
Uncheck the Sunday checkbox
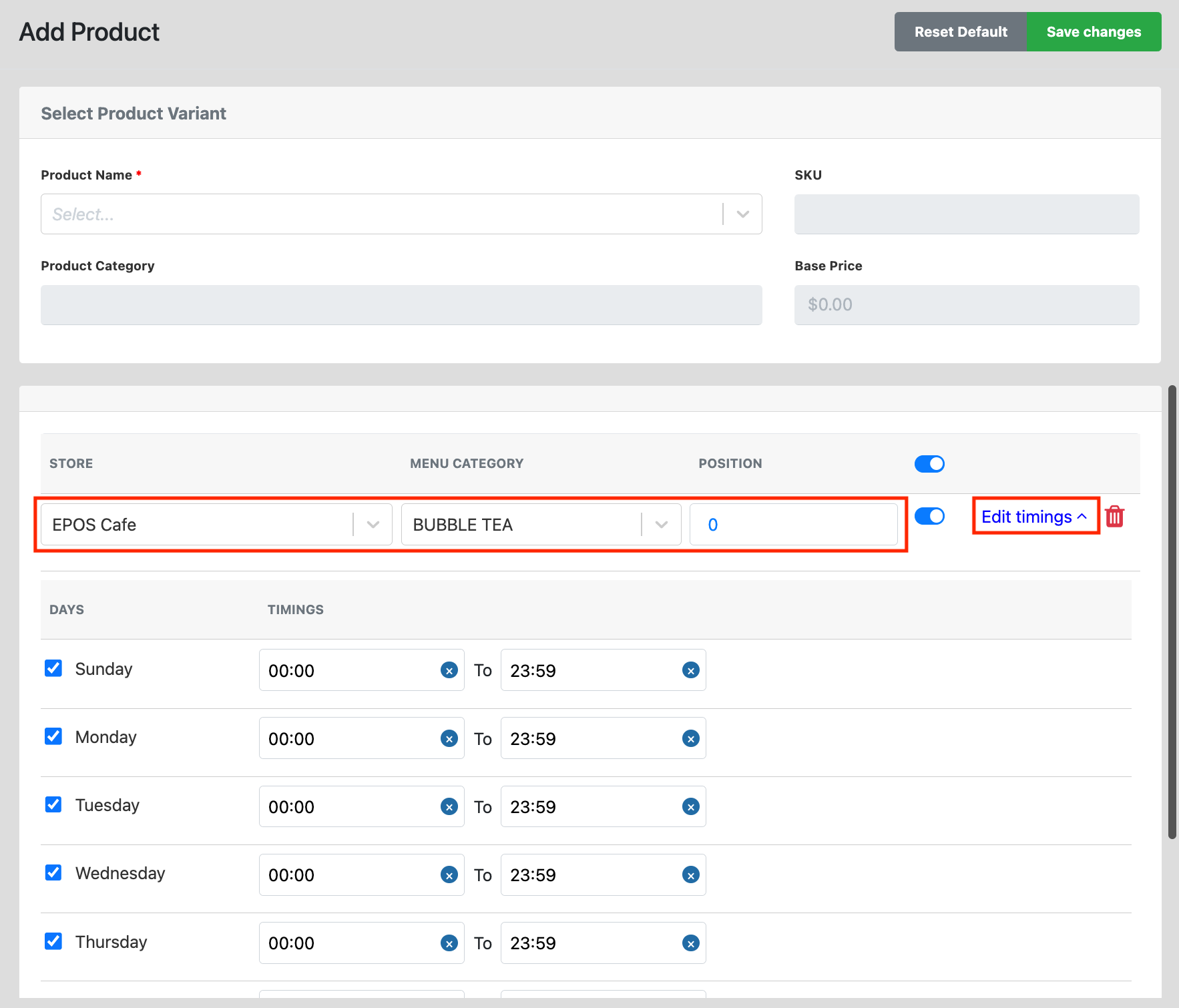coord(53,668)
